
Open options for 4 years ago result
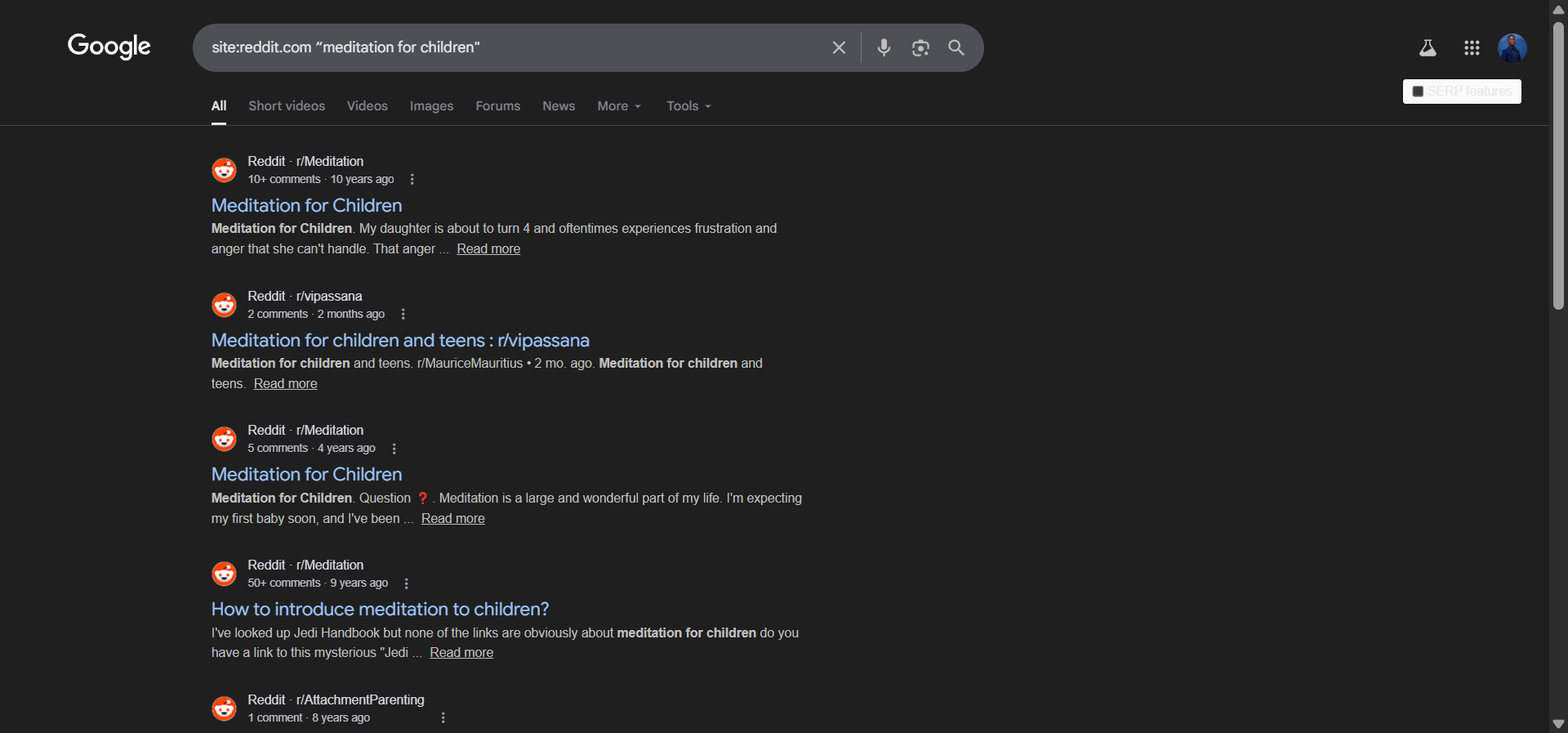[x=394, y=449]
